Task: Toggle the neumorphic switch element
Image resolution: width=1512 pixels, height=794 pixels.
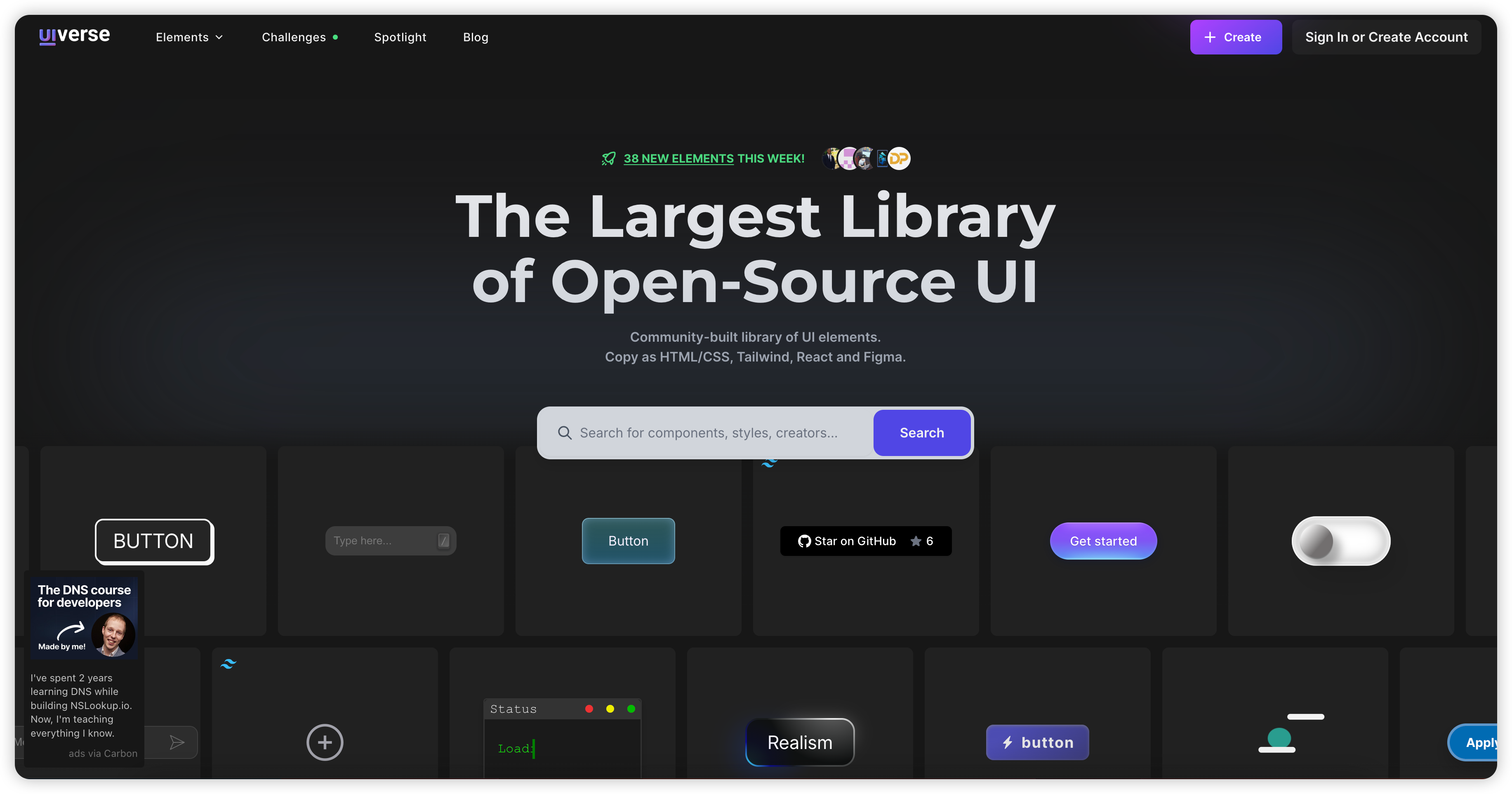Action: coord(1340,541)
